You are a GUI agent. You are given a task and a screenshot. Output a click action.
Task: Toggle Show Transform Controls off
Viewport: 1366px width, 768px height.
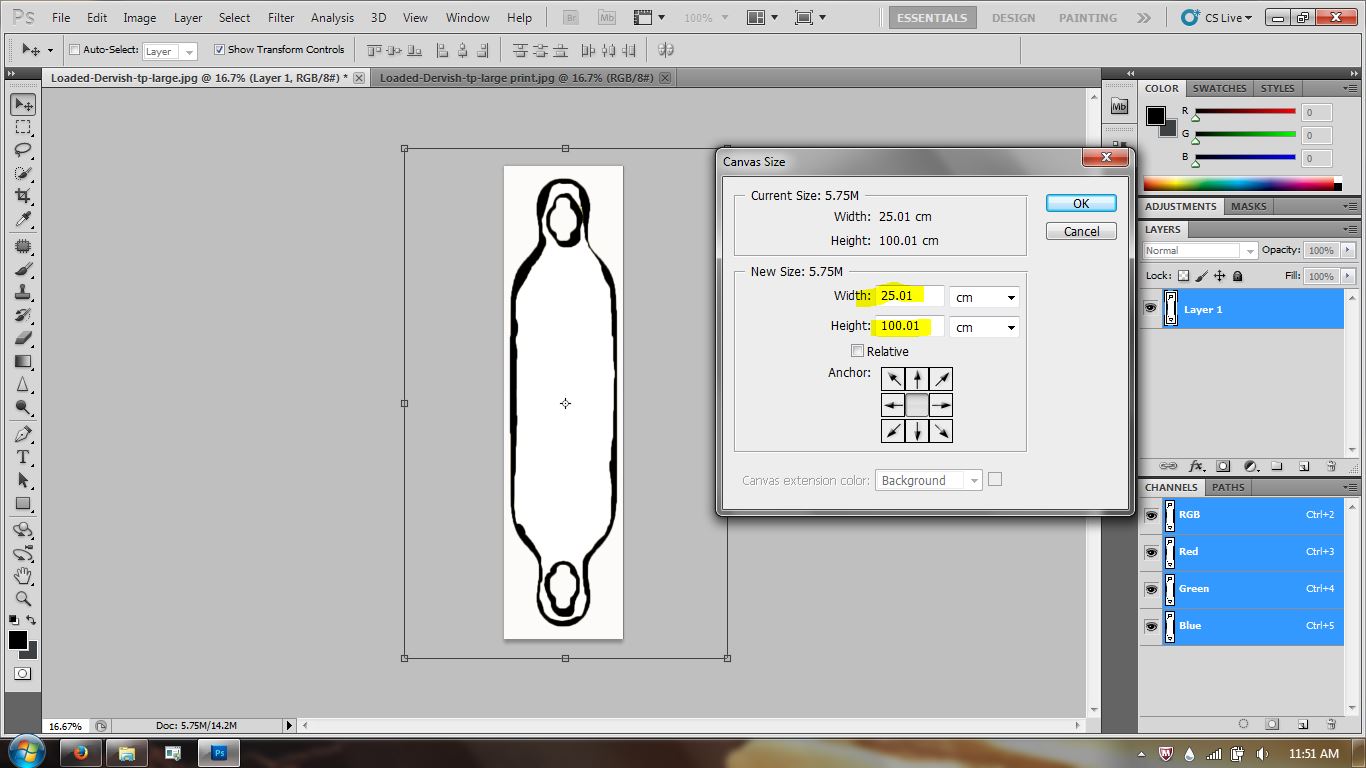tap(219, 49)
